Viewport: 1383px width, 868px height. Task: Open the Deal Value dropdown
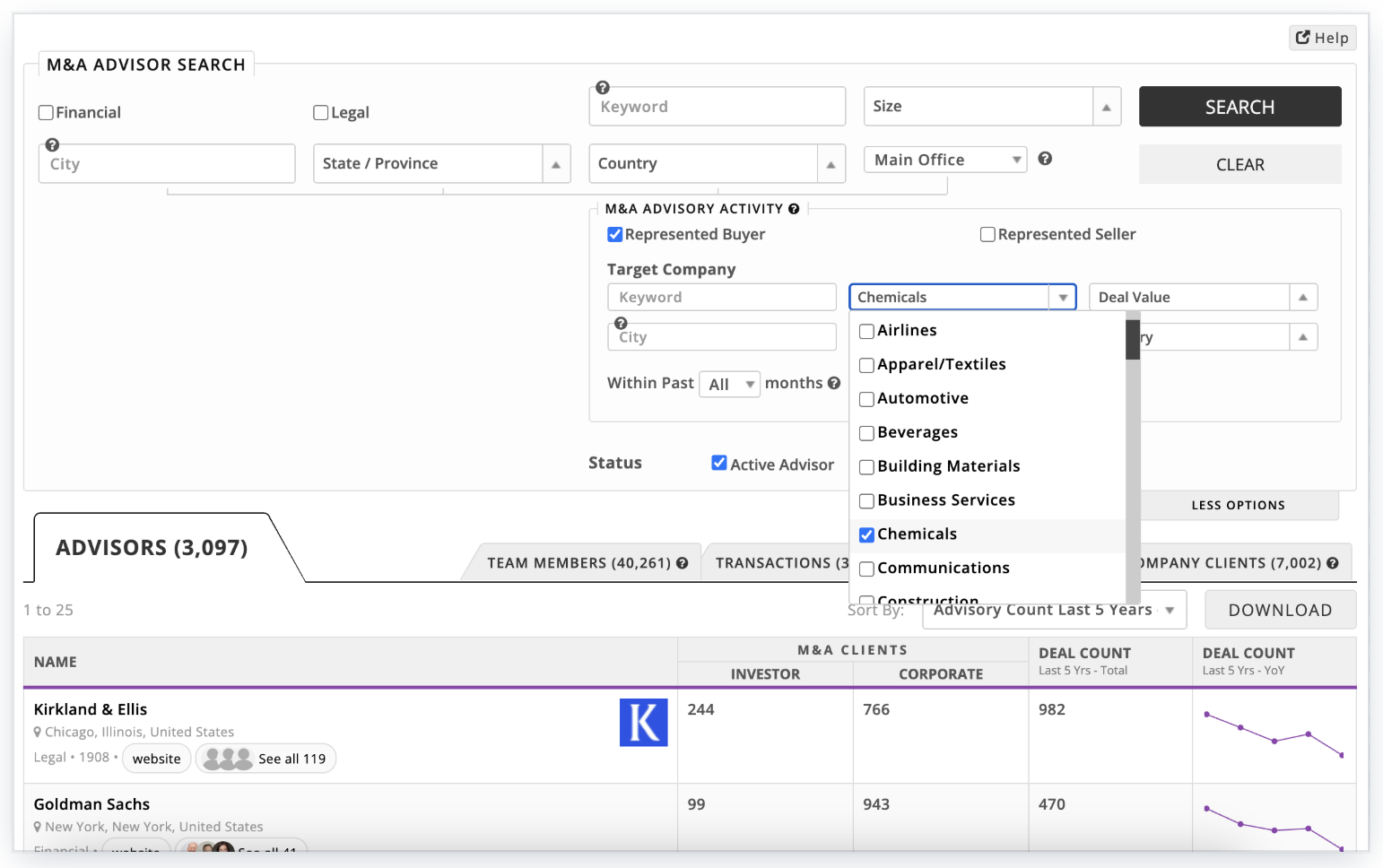click(1302, 298)
